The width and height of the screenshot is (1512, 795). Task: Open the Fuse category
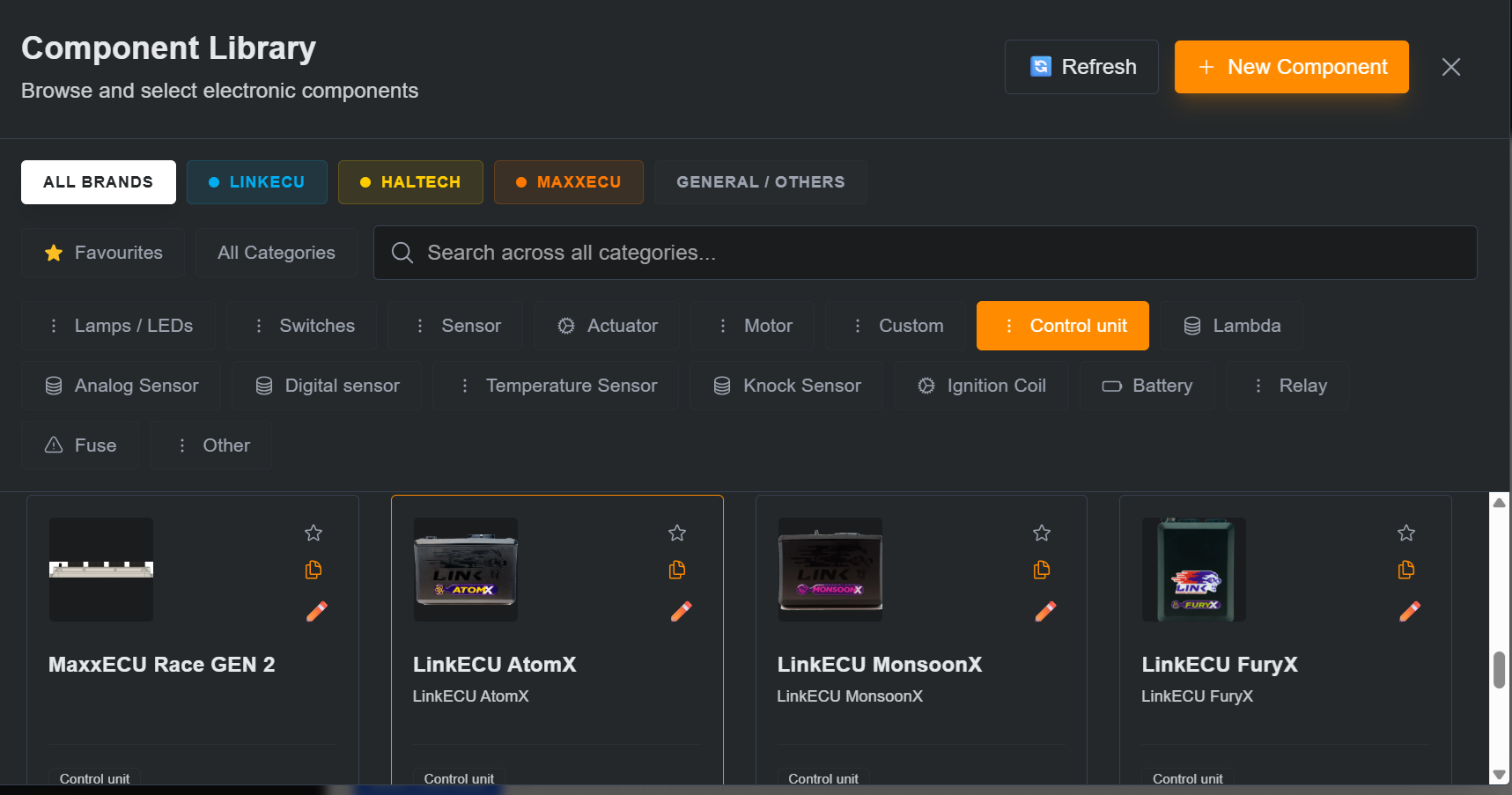point(80,445)
